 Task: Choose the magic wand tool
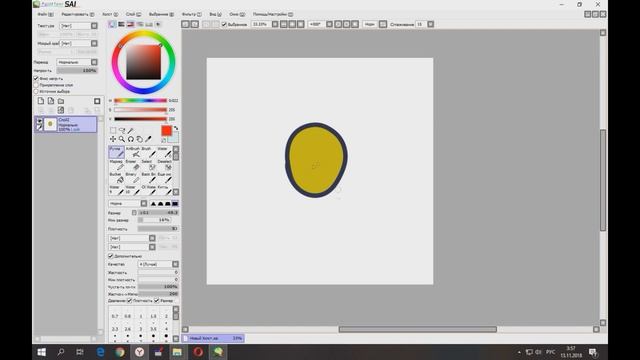131,130
